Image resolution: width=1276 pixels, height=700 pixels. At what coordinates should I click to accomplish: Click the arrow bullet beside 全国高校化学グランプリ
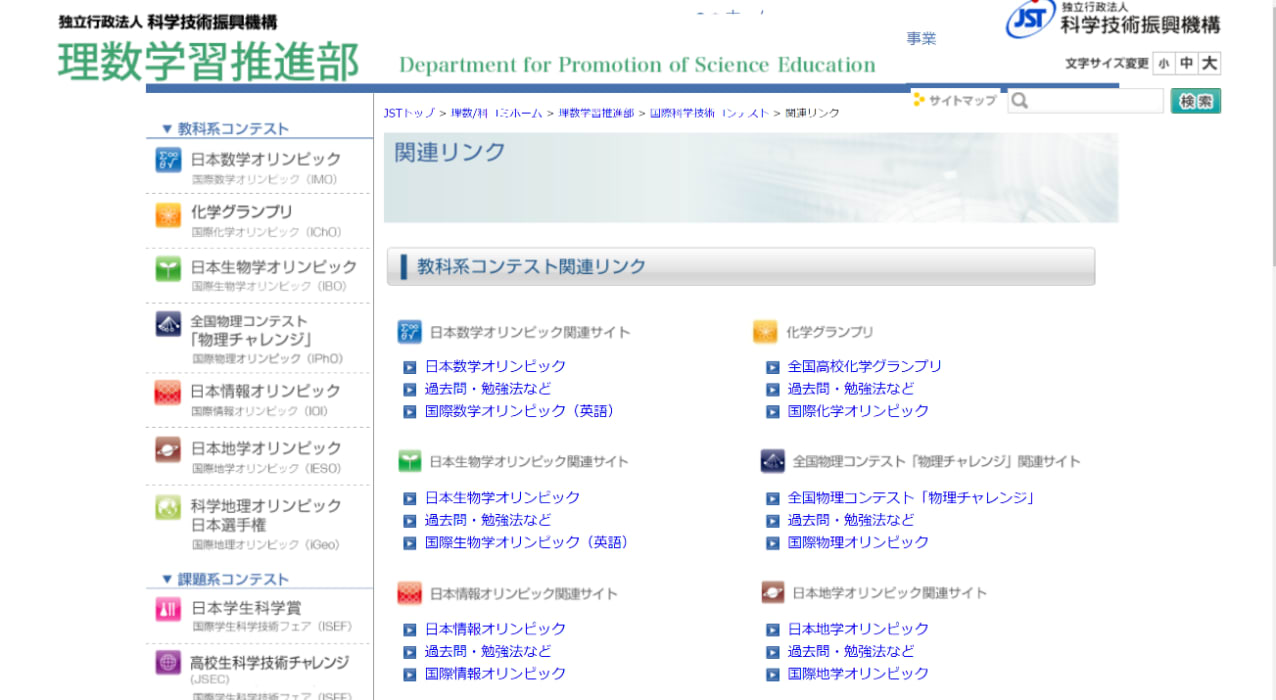click(773, 367)
